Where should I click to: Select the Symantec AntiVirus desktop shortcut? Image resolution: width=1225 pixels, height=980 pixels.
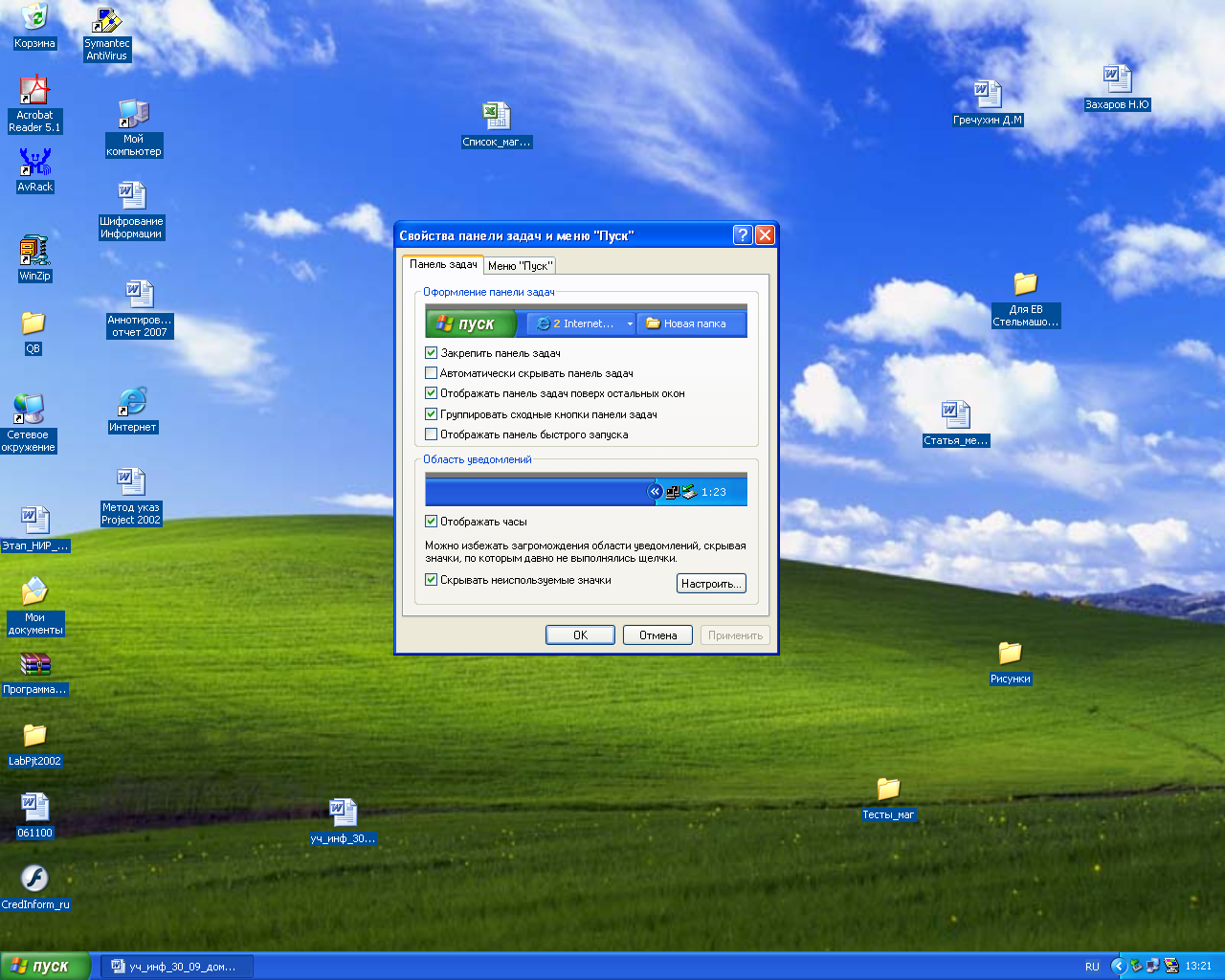tap(107, 34)
